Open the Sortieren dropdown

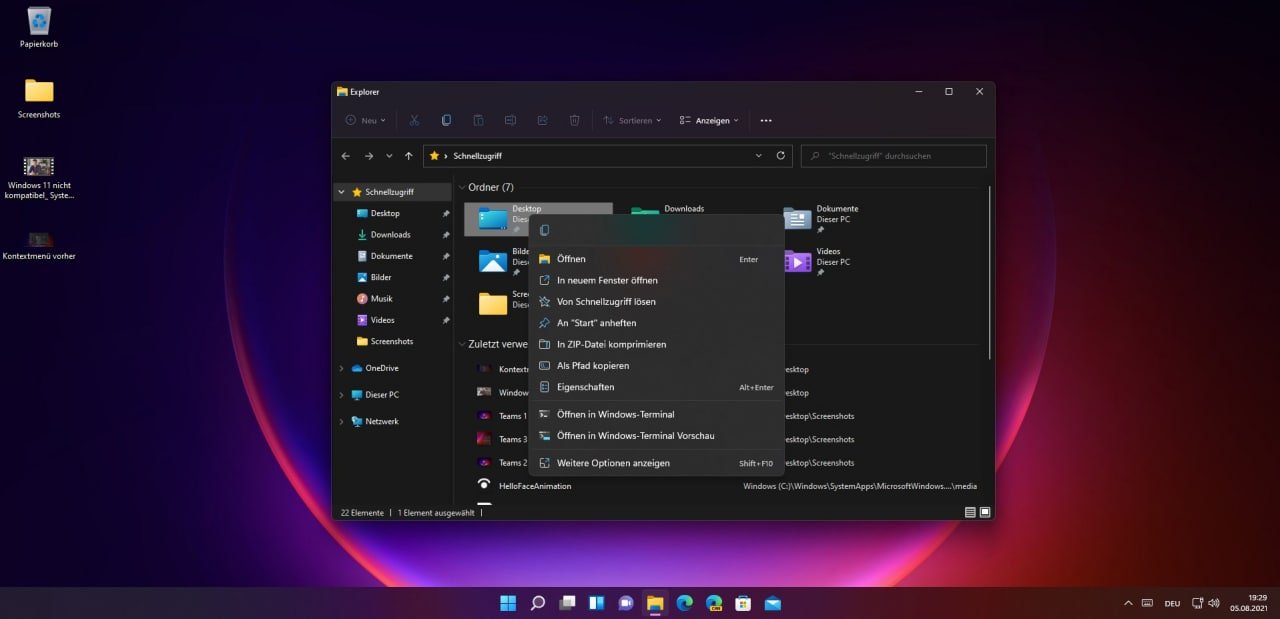tap(633, 120)
